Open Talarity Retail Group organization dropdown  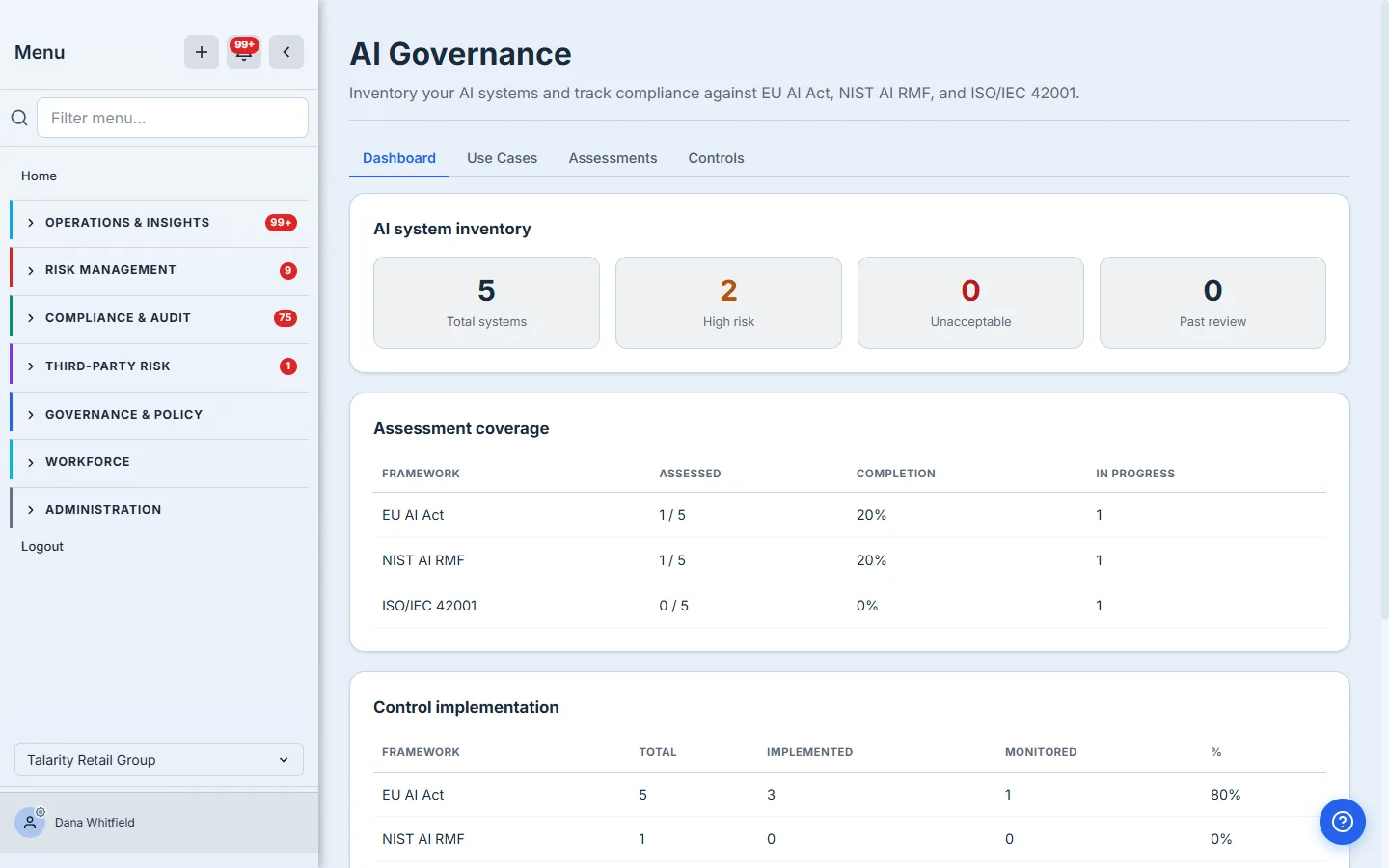[159, 760]
